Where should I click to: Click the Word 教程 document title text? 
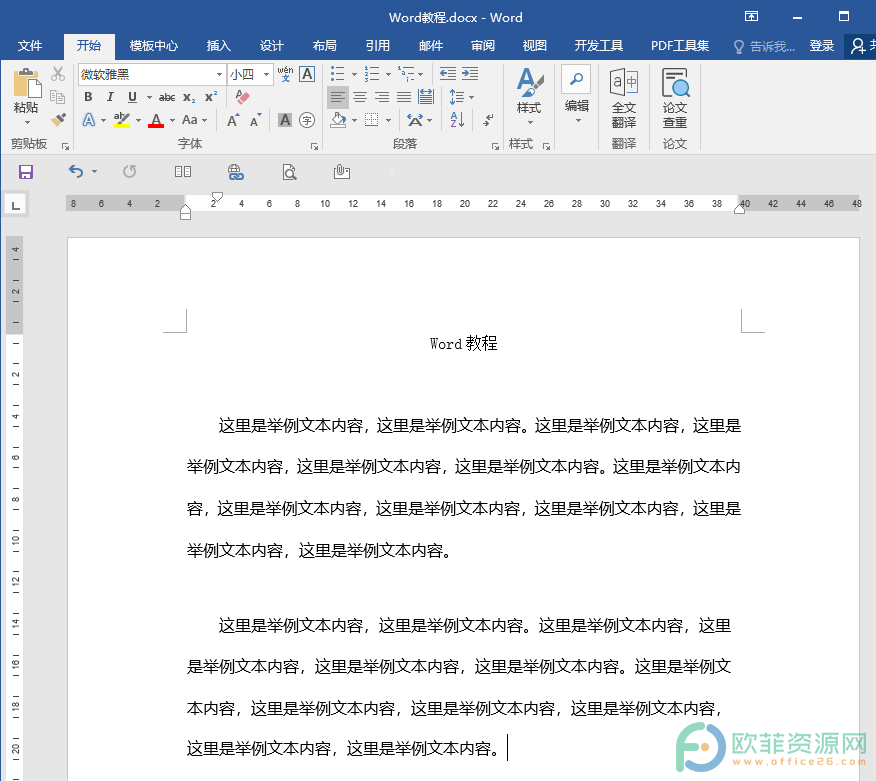pos(463,344)
